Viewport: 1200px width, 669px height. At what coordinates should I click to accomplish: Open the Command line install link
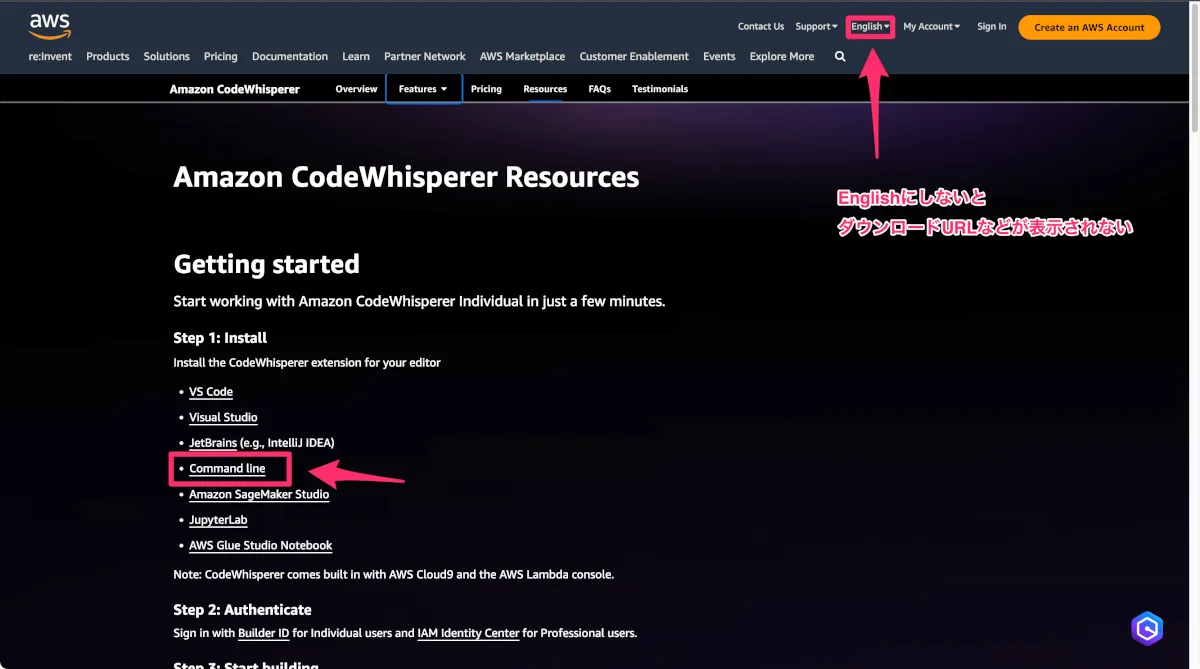point(227,469)
